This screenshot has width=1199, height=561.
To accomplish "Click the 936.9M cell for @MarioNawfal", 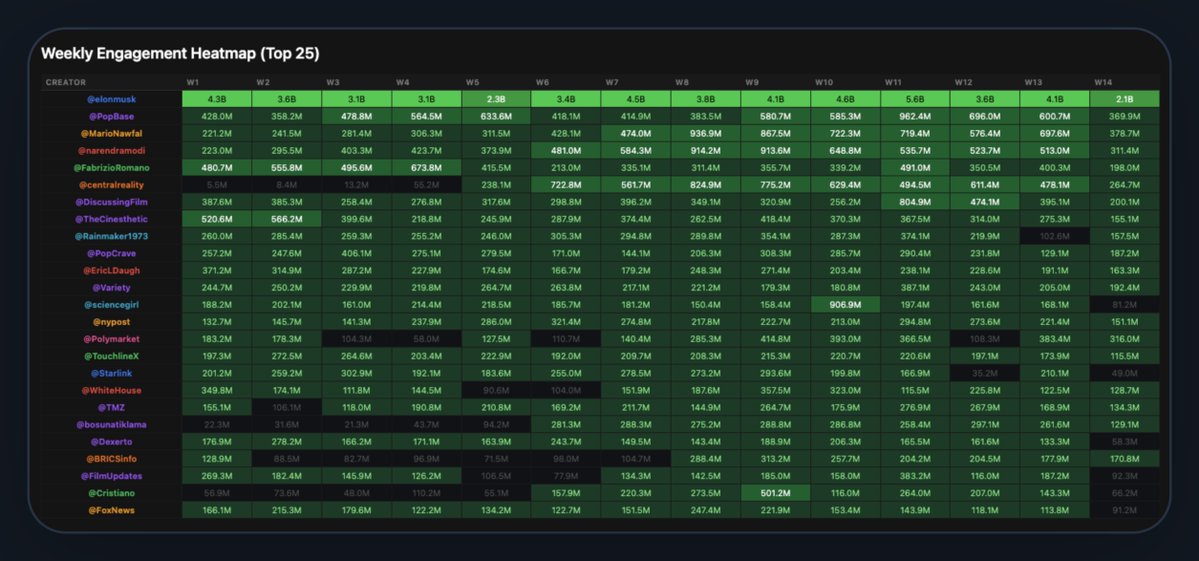I will 706,133.
